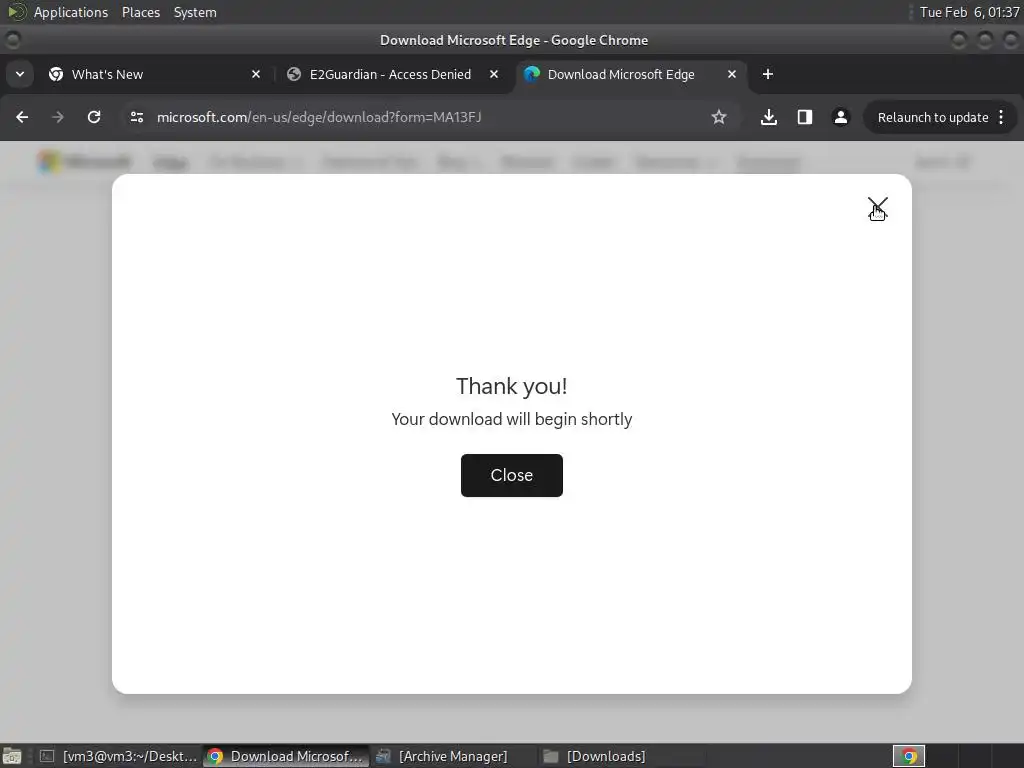Toggle the side panel icon
The height and width of the screenshot is (768, 1024).
pyautogui.click(x=805, y=117)
